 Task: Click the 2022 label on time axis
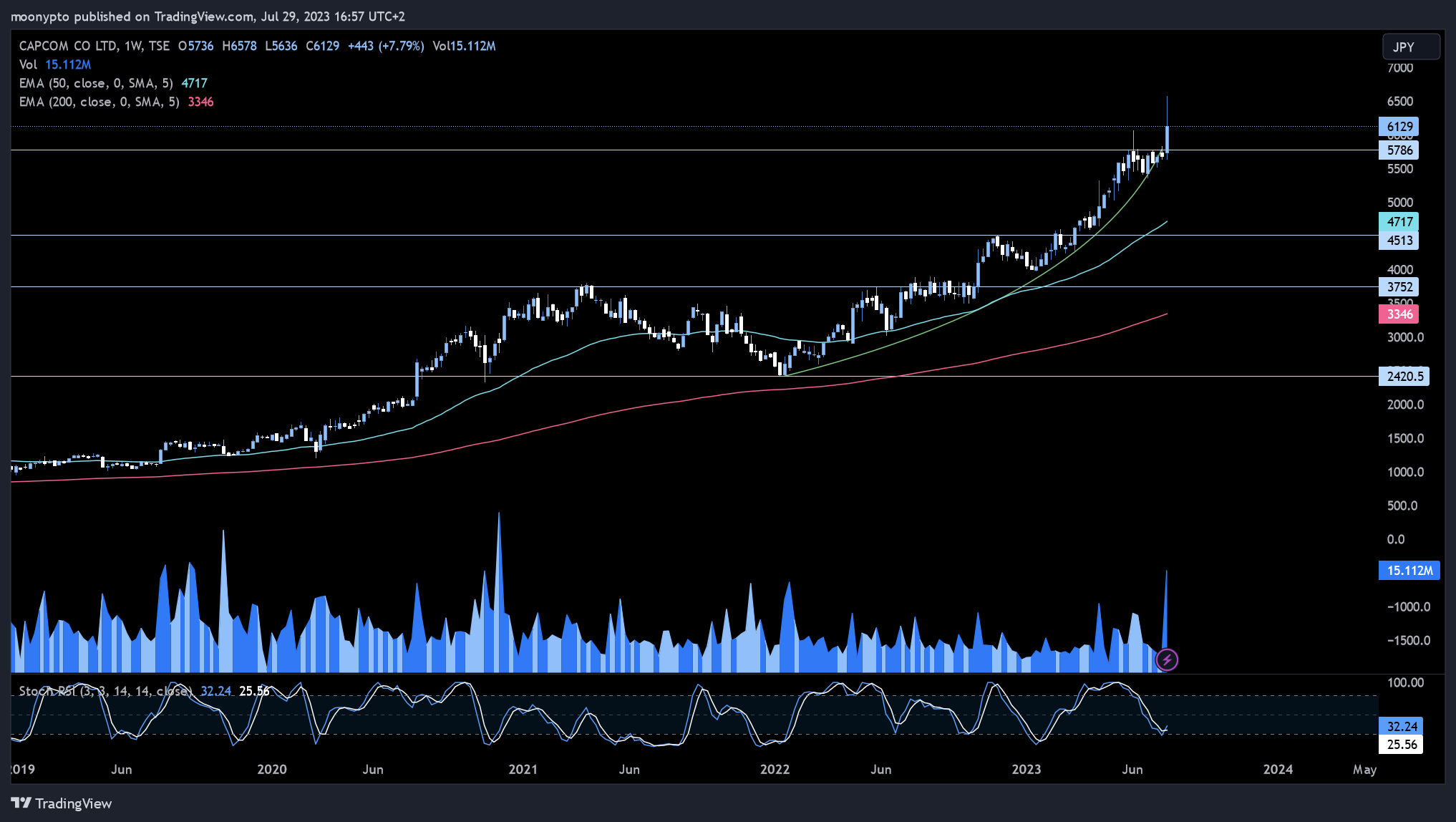pyautogui.click(x=775, y=770)
